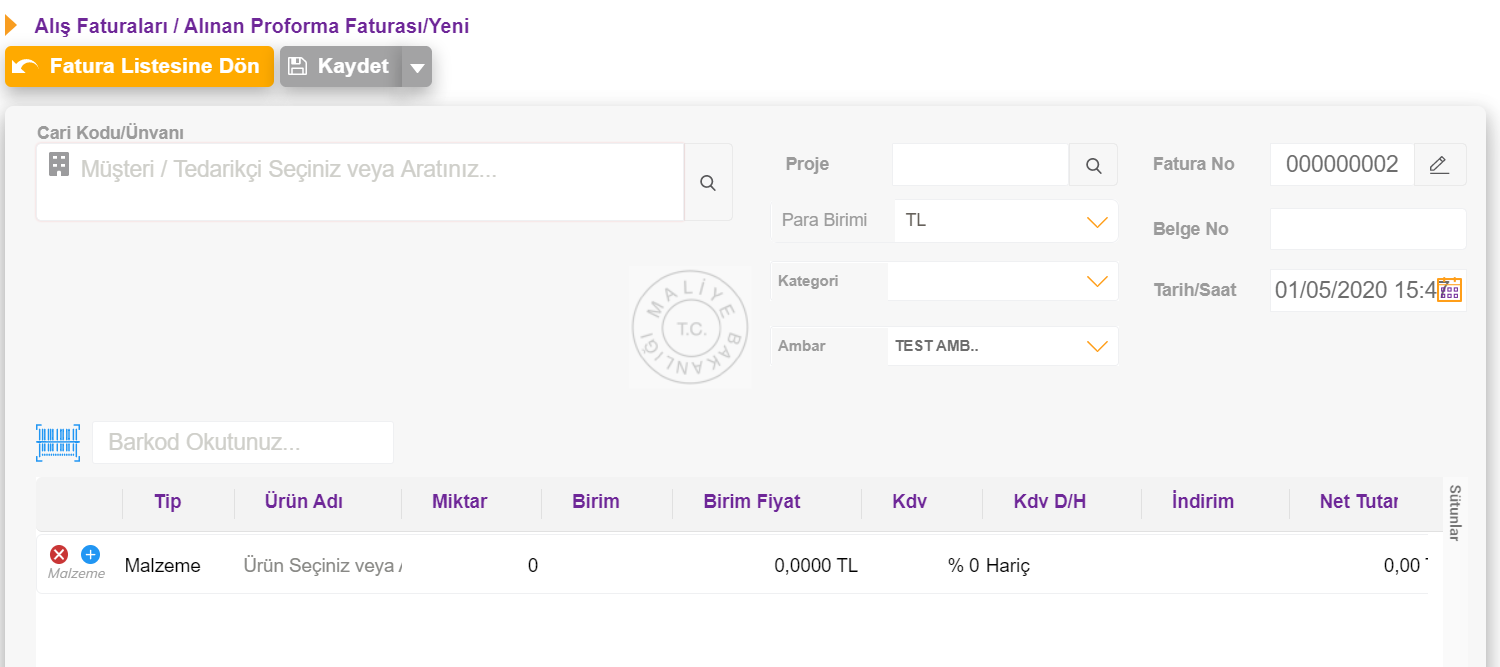Focus the Barkod Okutunuz input field
This screenshot has width=1500, height=667.
(x=243, y=442)
